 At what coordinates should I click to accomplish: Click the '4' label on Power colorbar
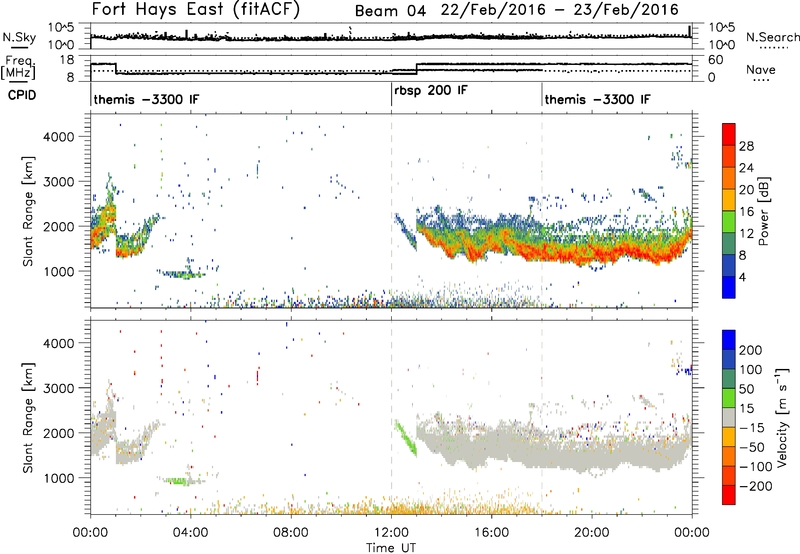[x=743, y=277]
